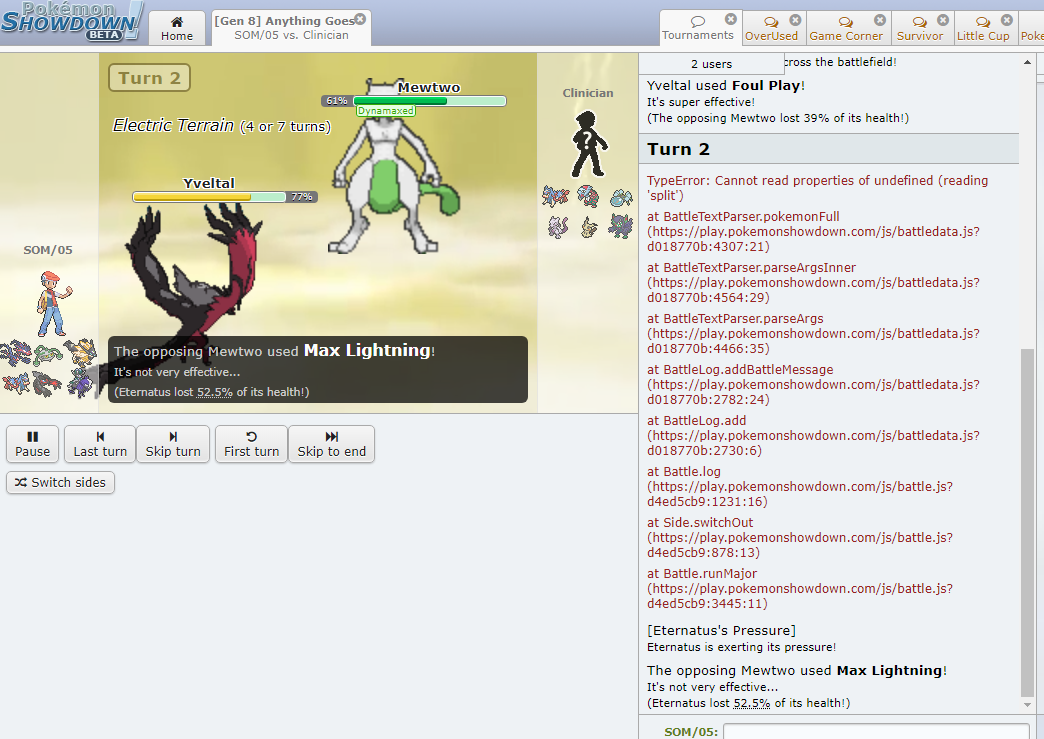Close the Anything Goes battle tab
1044x739 pixels.
[360, 19]
